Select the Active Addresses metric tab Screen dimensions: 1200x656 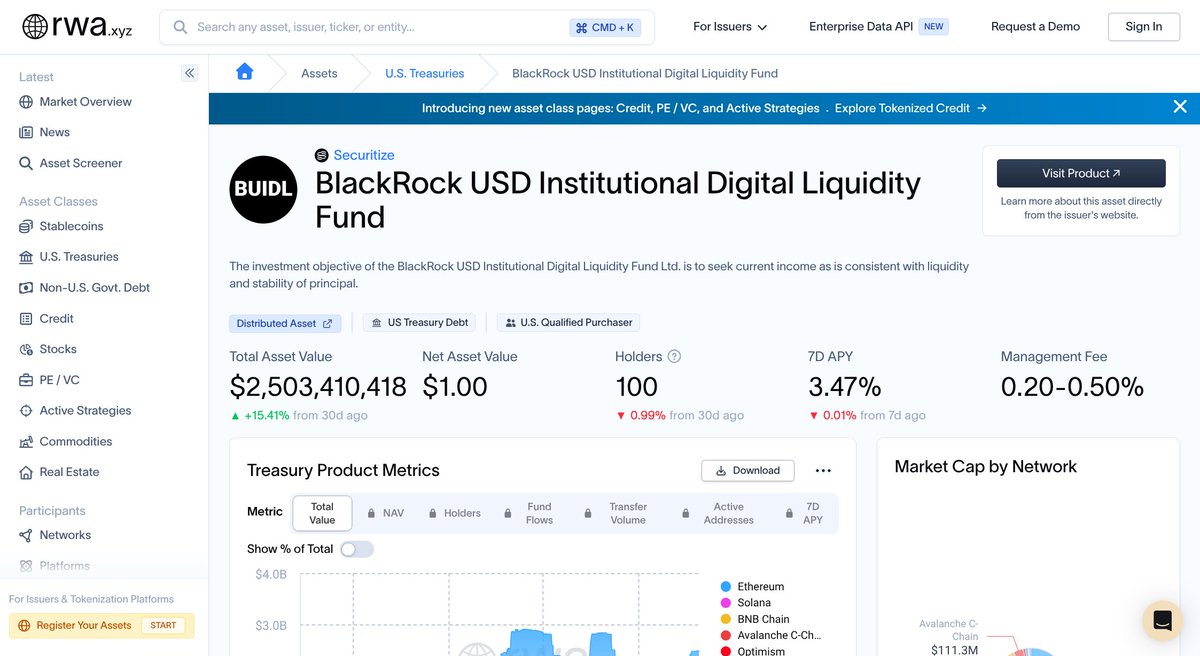pyautogui.click(x=717, y=513)
